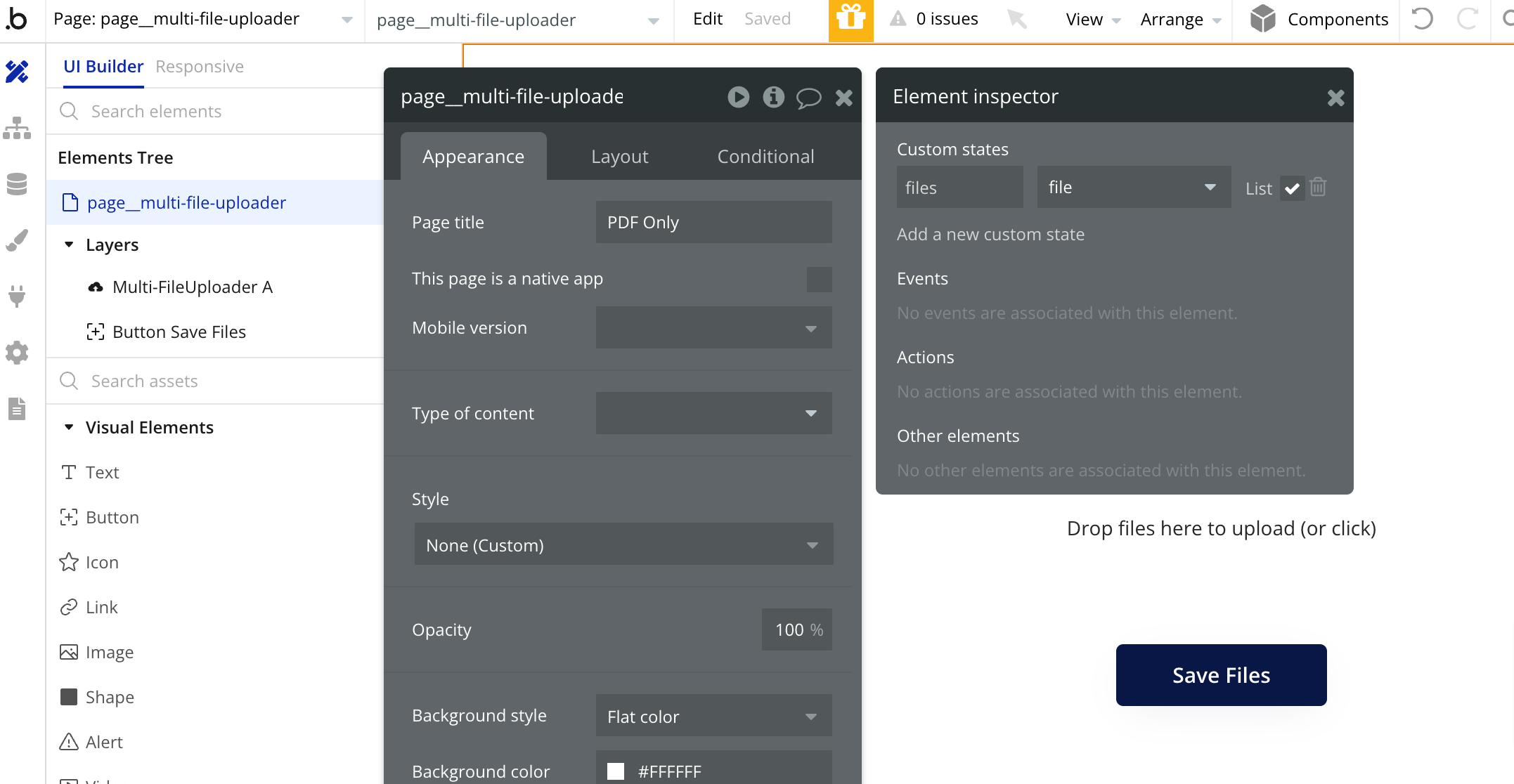The width and height of the screenshot is (1514, 784).
Task: Click the white Background color swatch
Action: tap(616, 771)
